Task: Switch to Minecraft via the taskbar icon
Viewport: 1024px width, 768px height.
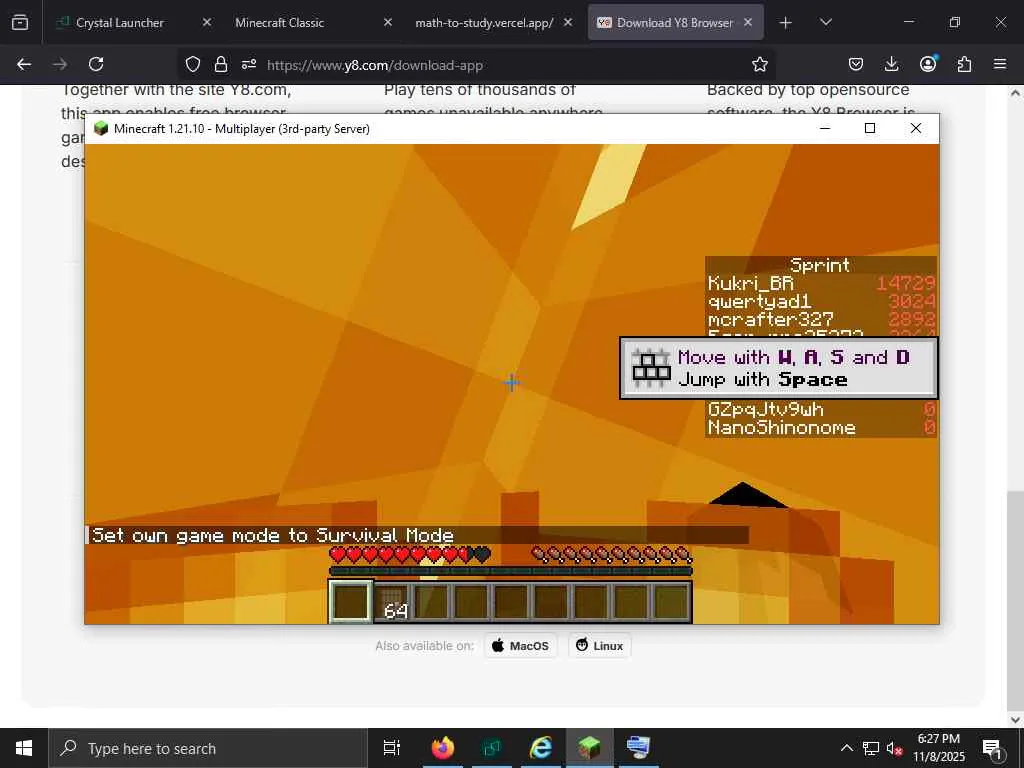Action: click(590, 748)
